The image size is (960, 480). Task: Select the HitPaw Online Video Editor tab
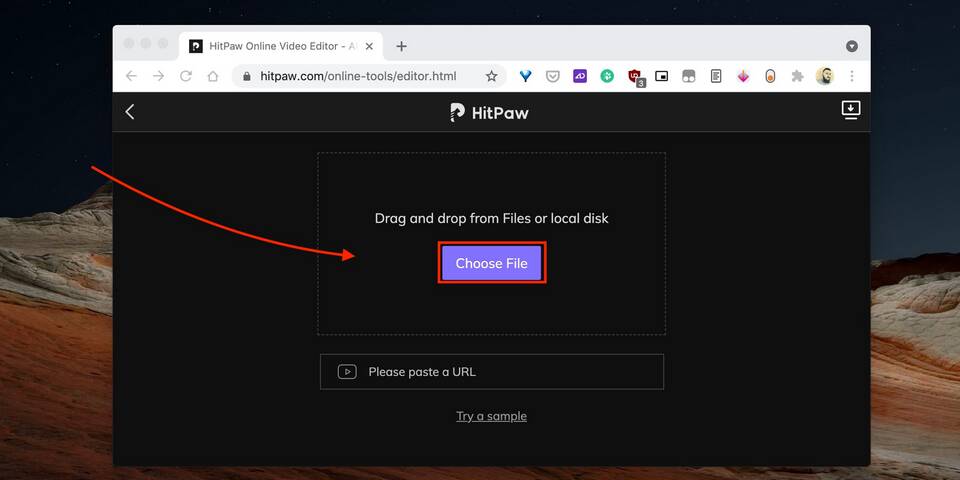click(x=281, y=46)
